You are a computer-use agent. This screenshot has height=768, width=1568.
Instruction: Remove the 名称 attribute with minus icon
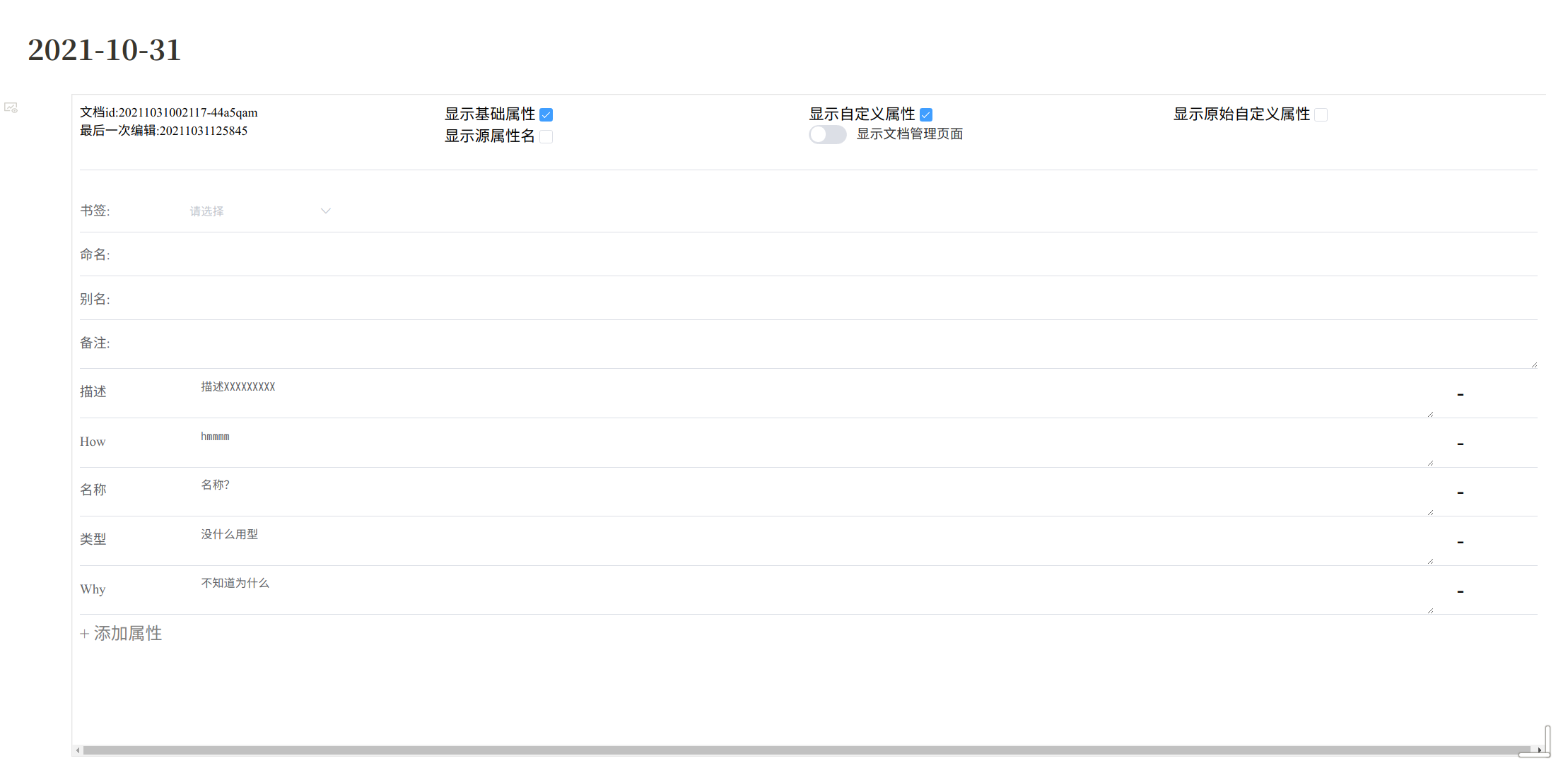(x=1460, y=492)
